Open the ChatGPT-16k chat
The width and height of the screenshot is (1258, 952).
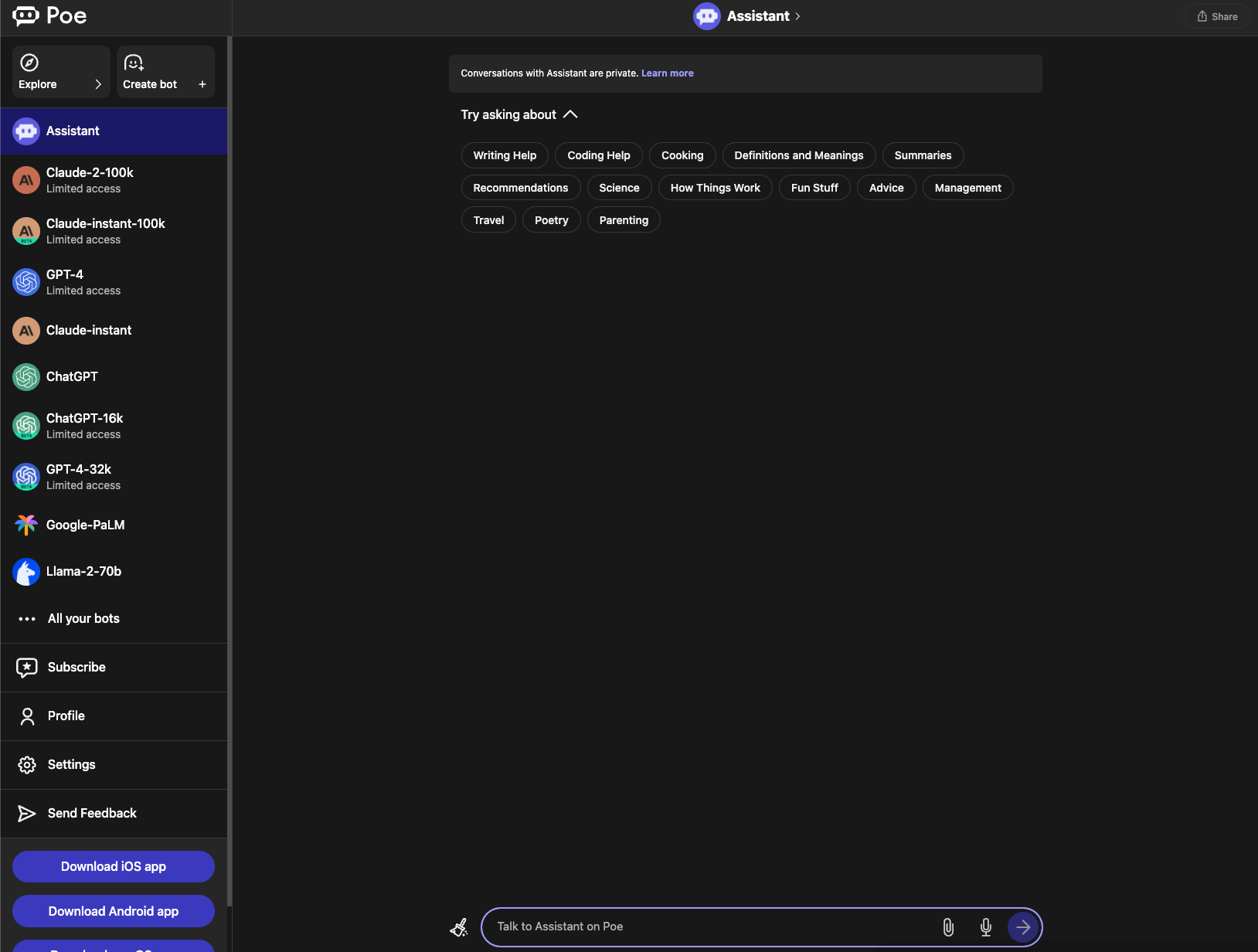[x=114, y=426]
